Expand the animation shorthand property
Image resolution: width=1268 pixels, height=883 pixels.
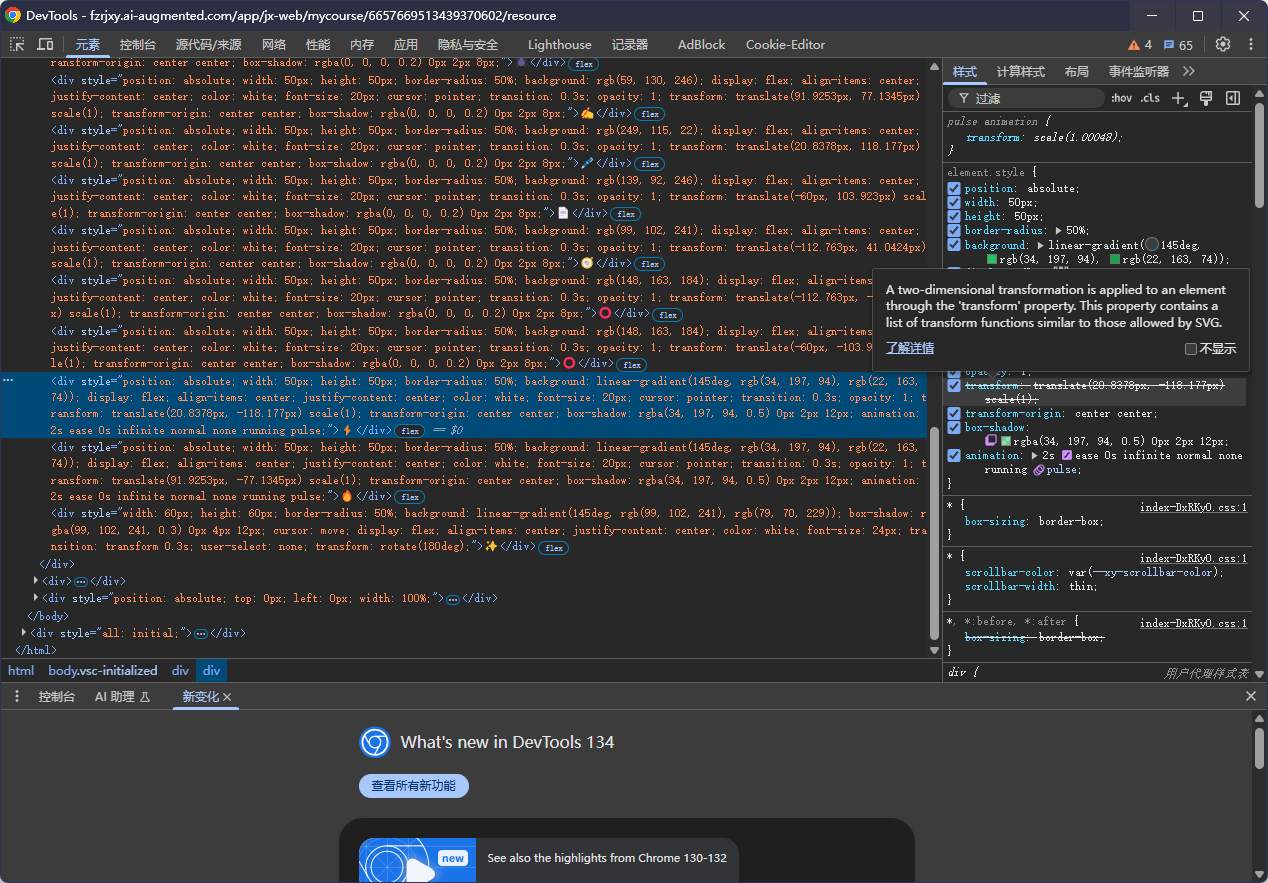(x=1034, y=456)
